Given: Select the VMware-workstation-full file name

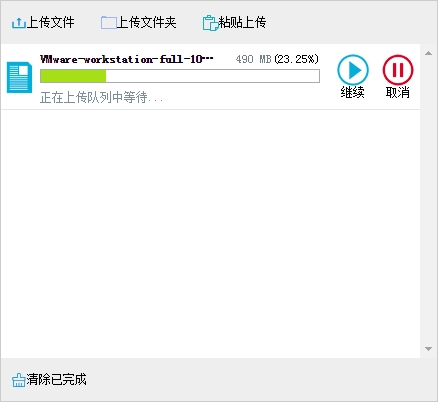Looking at the screenshot, I should 127,59.
